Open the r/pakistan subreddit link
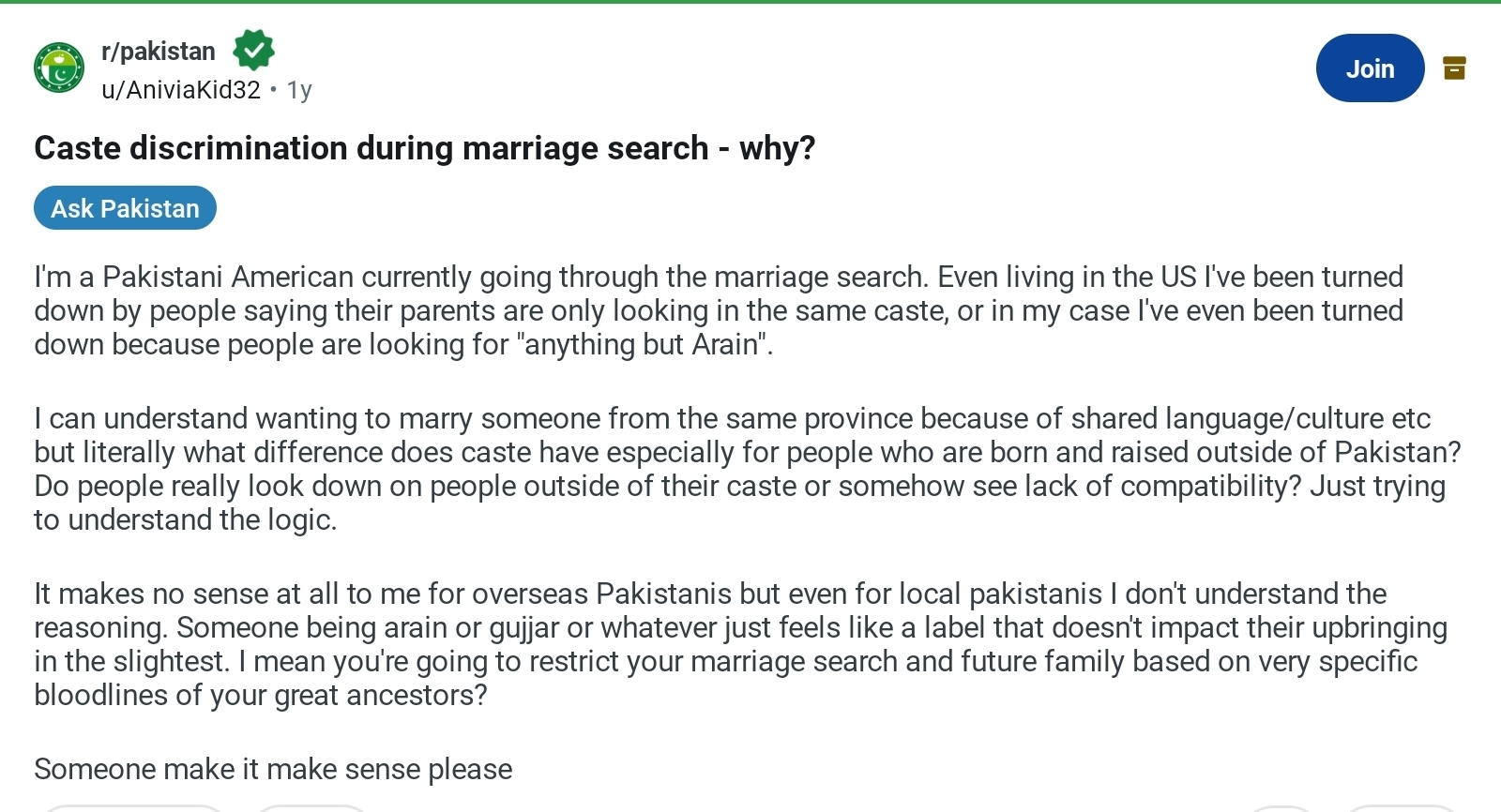Viewport: 1501px width, 812px height. coord(159,51)
